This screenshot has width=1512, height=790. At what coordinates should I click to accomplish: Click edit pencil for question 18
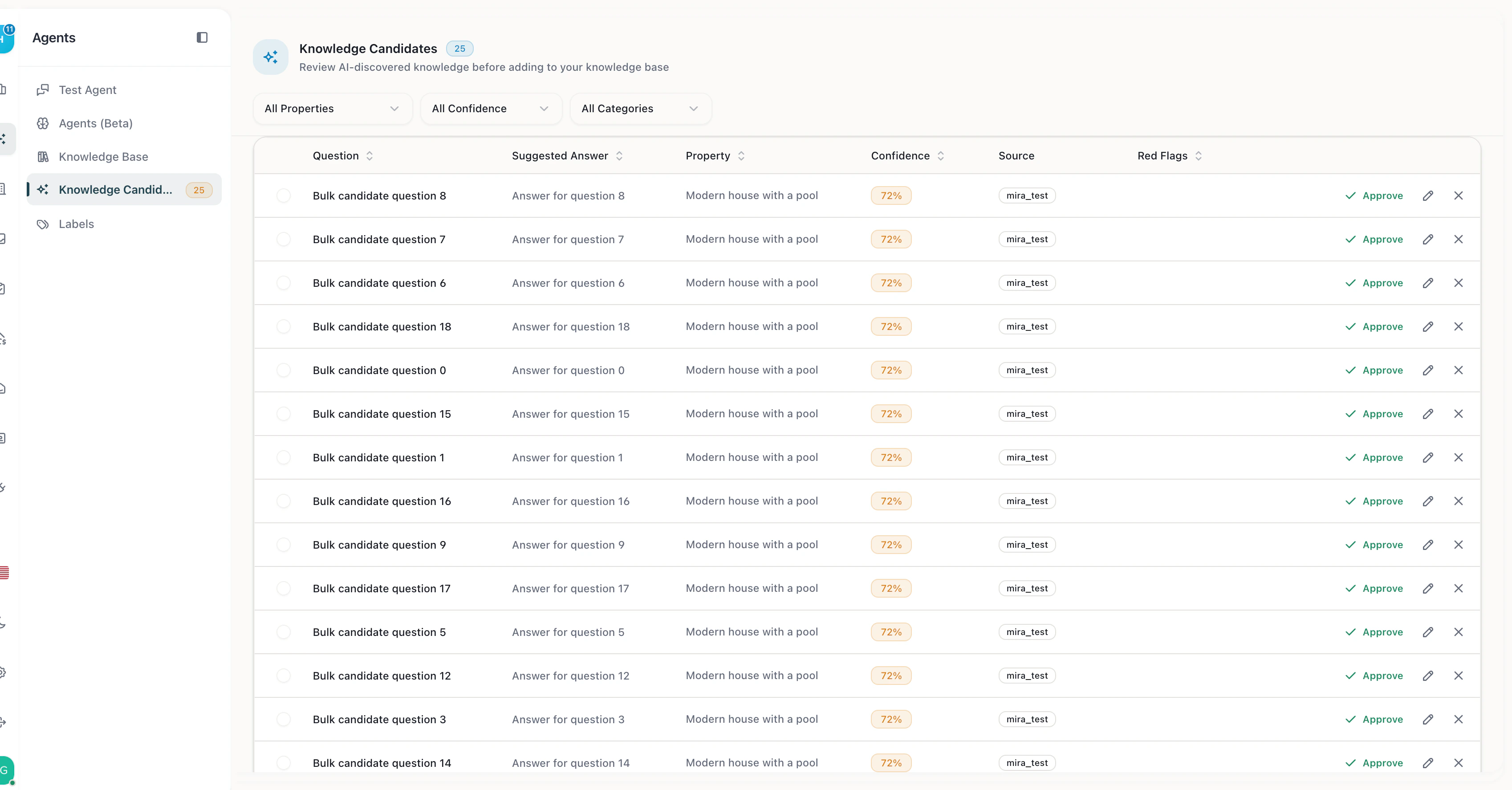pyautogui.click(x=1428, y=326)
